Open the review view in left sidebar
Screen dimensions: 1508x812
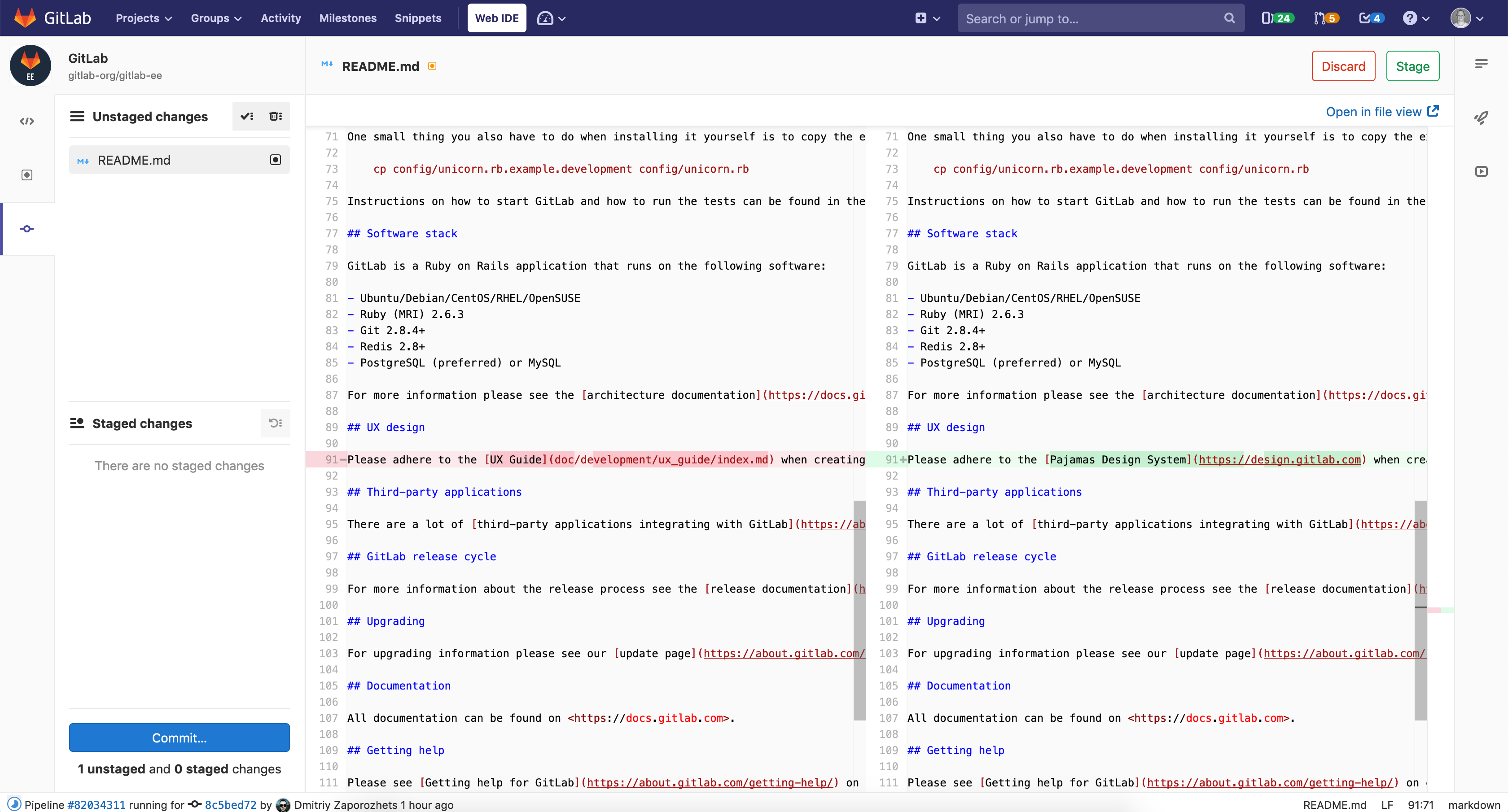(27, 175)
